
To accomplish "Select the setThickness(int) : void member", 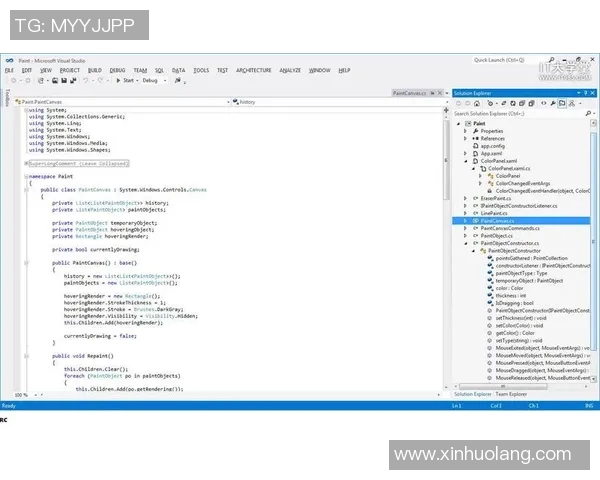I will click(521, 318).
